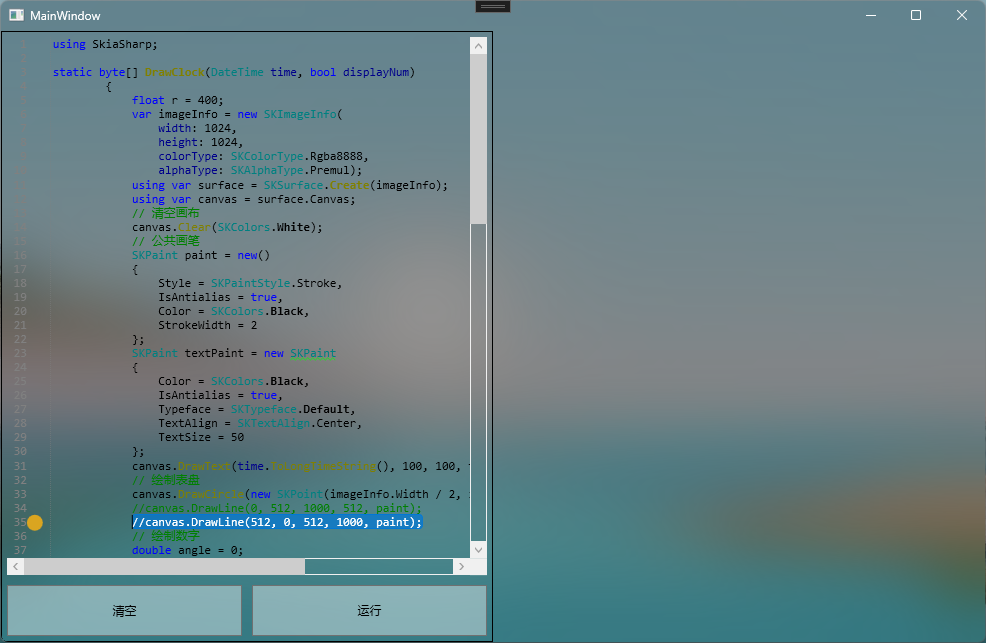Screen dimensions: 986x643
Task: Place cursor on the 'using SkiaSharp;' line
Action: pos(105,44)
